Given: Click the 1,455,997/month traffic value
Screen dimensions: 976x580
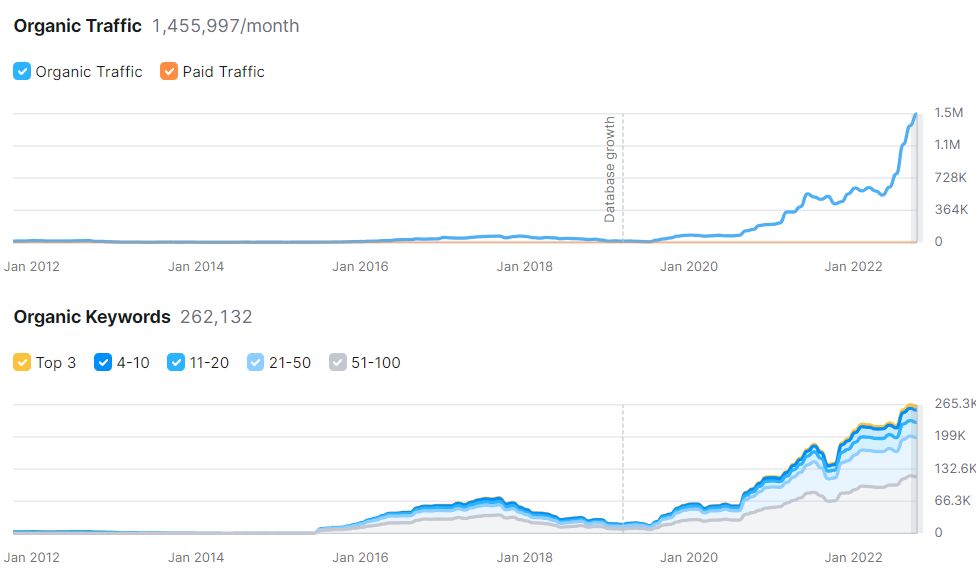Looking at the screenshot, I should point(225,26).
